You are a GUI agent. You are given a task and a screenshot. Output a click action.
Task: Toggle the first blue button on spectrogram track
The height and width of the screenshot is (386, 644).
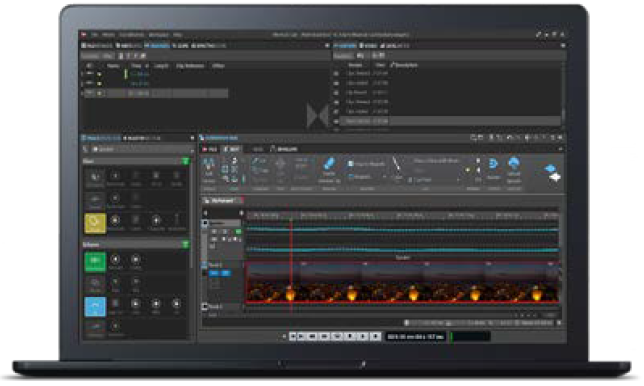click(x=214, y=273)
